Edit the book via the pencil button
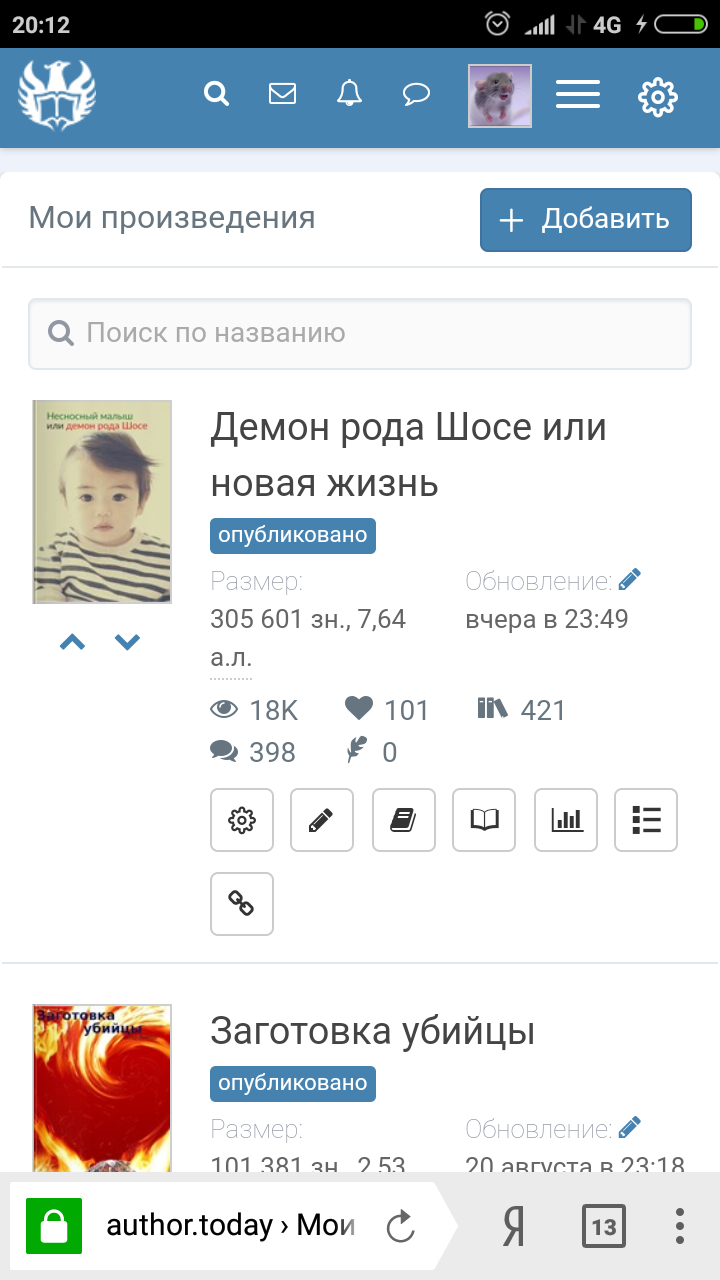 click(x=322, y=820)
